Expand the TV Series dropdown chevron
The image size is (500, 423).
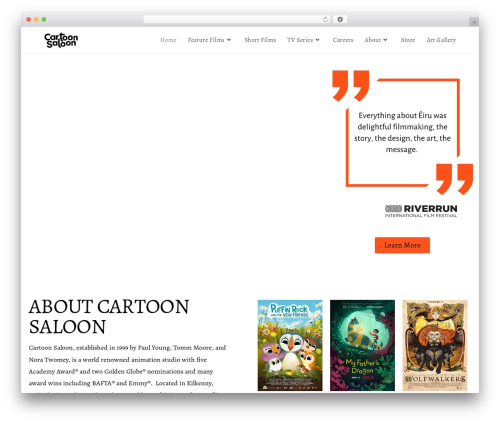[x=318, y=40]
